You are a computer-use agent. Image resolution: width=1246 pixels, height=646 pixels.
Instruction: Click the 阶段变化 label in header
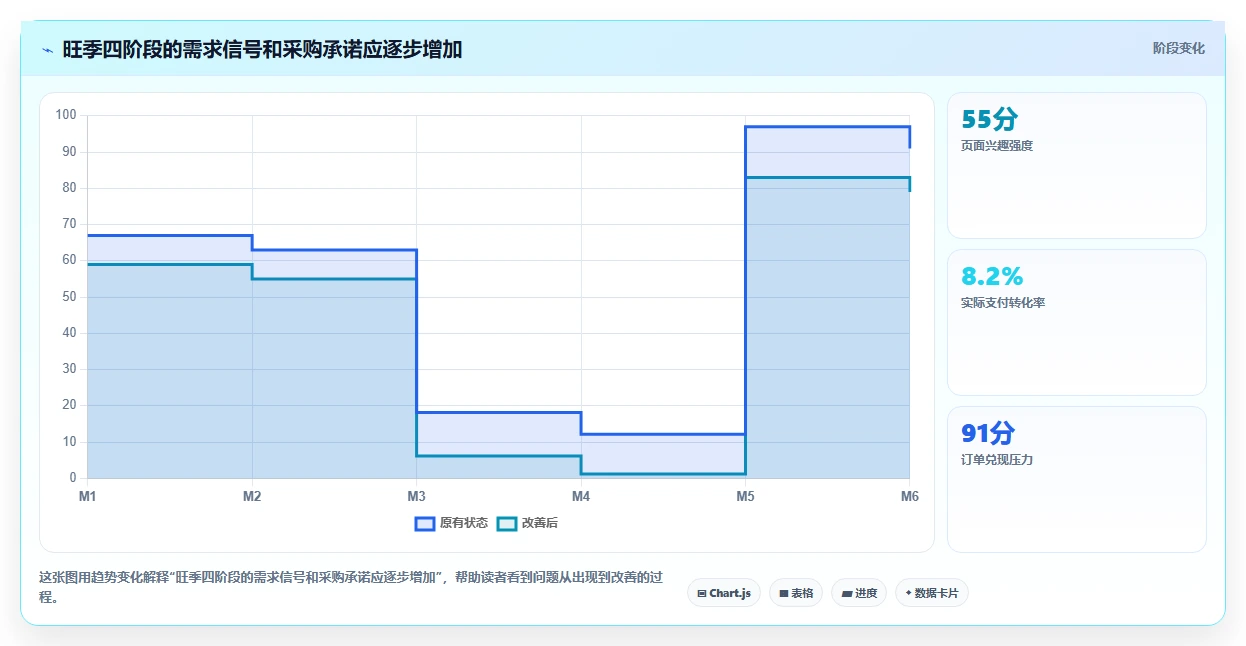tap(1178, 48)
